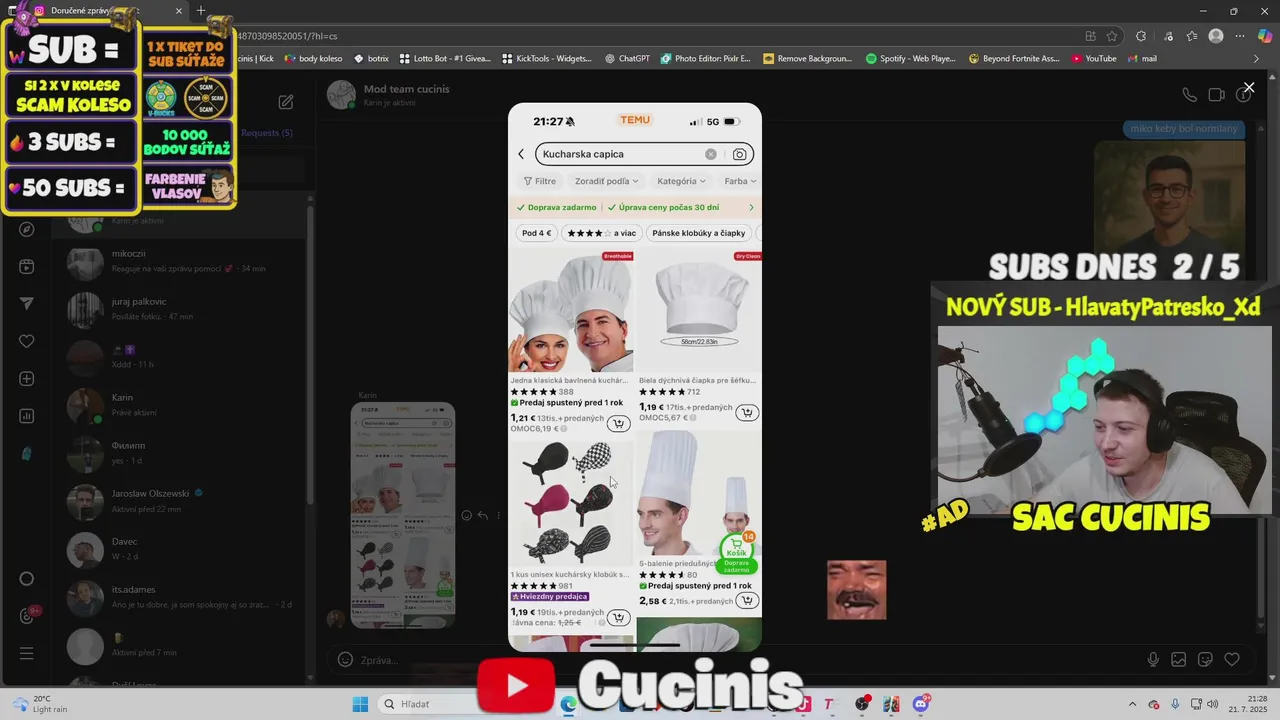Click the browser favorites star icon
The height and width of the screenshot is (720, 1280).
click(x=1111, y=36)
